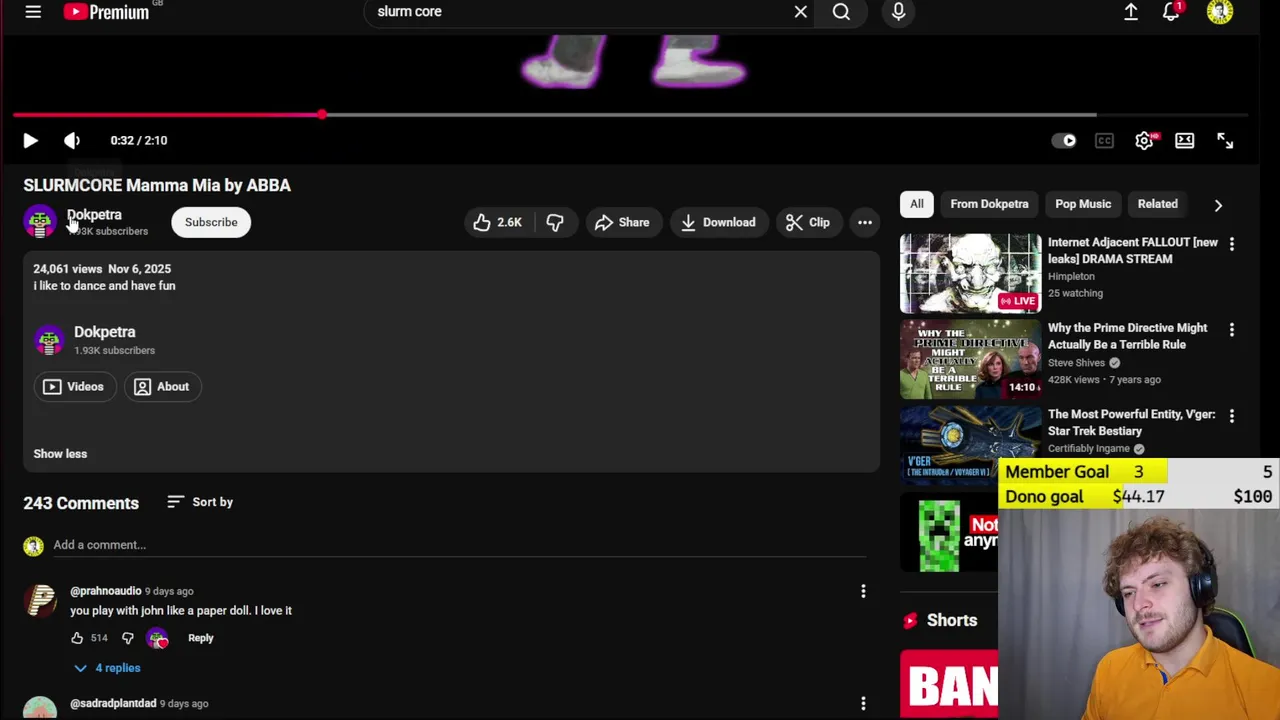The width and height of the screenshot is (1280, 720).
Task: Subscribe to Dokpetra channel
Action: pos(211,222)
